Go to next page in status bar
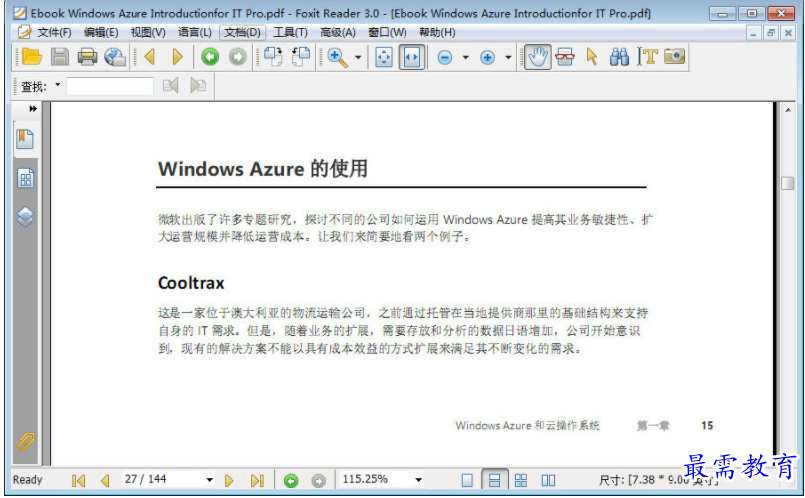The height and width of the screenshot is (498, 805). pos(229,481)
